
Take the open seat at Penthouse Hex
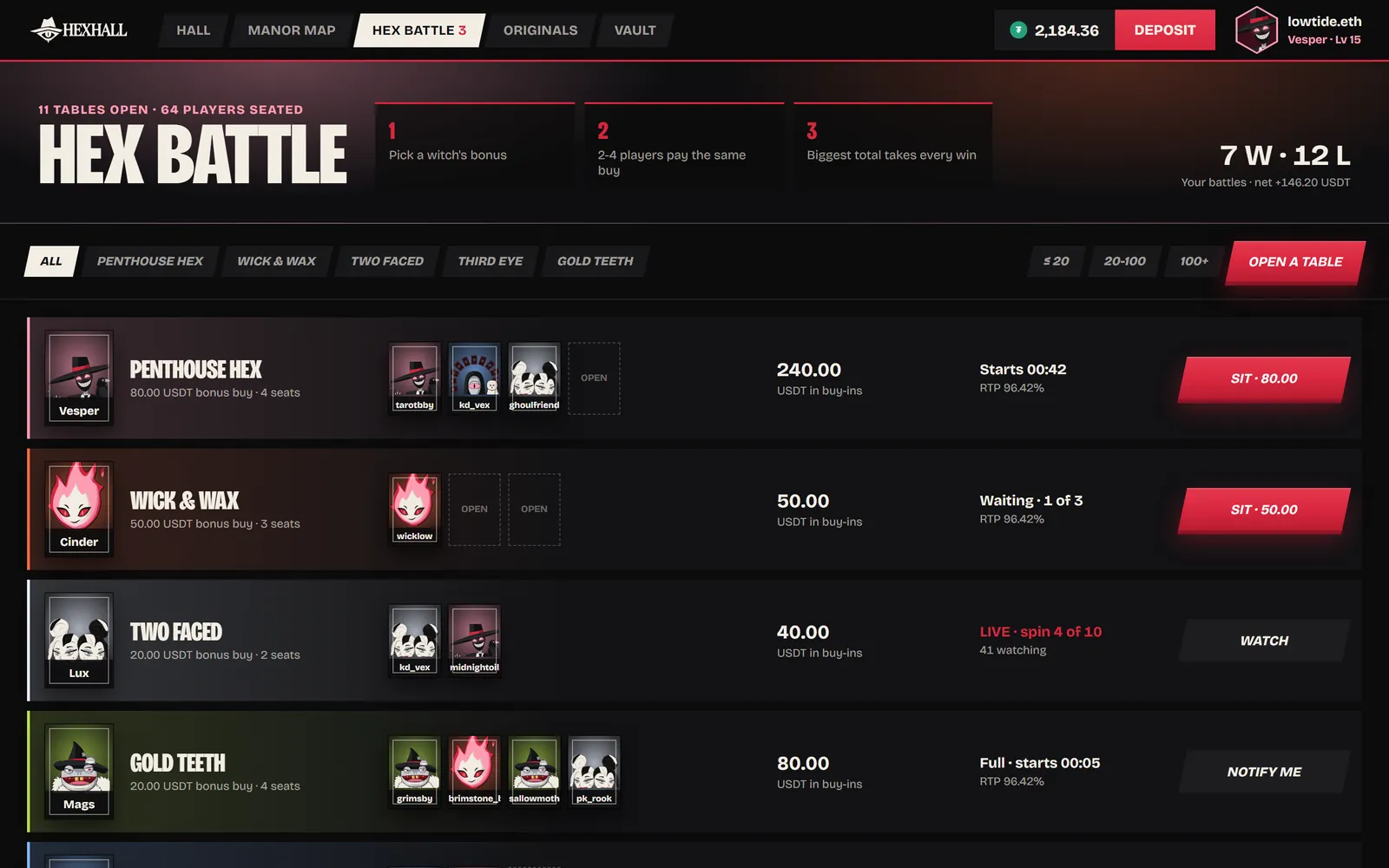(594, 378)
